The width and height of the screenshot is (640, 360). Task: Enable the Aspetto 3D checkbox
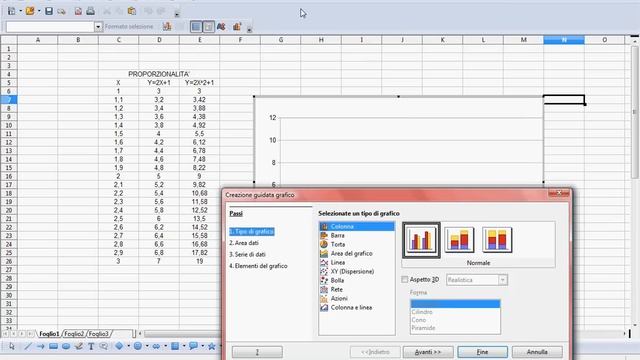404,280
